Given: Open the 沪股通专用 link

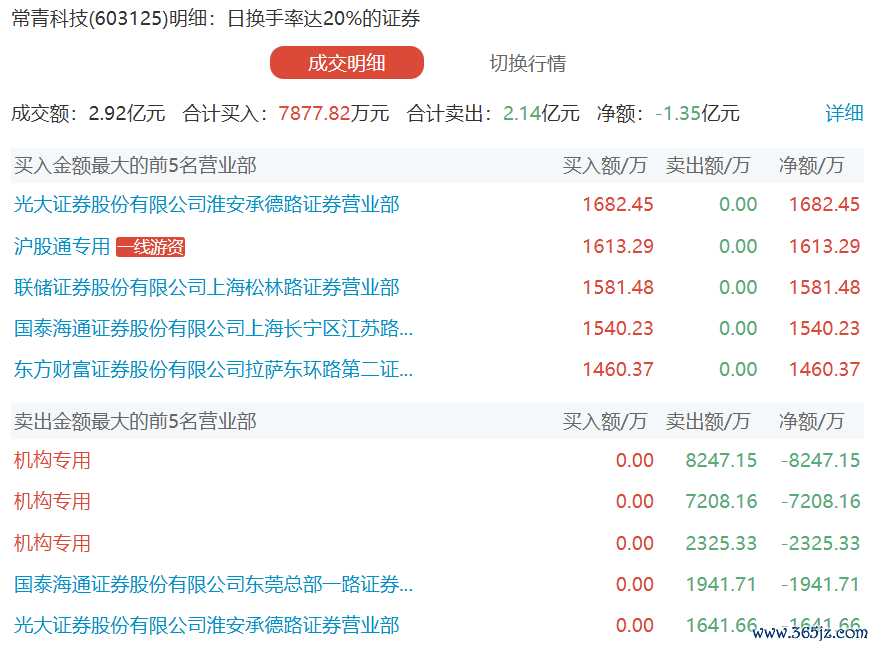Looking at the screenshot, I should click(62, 246).
